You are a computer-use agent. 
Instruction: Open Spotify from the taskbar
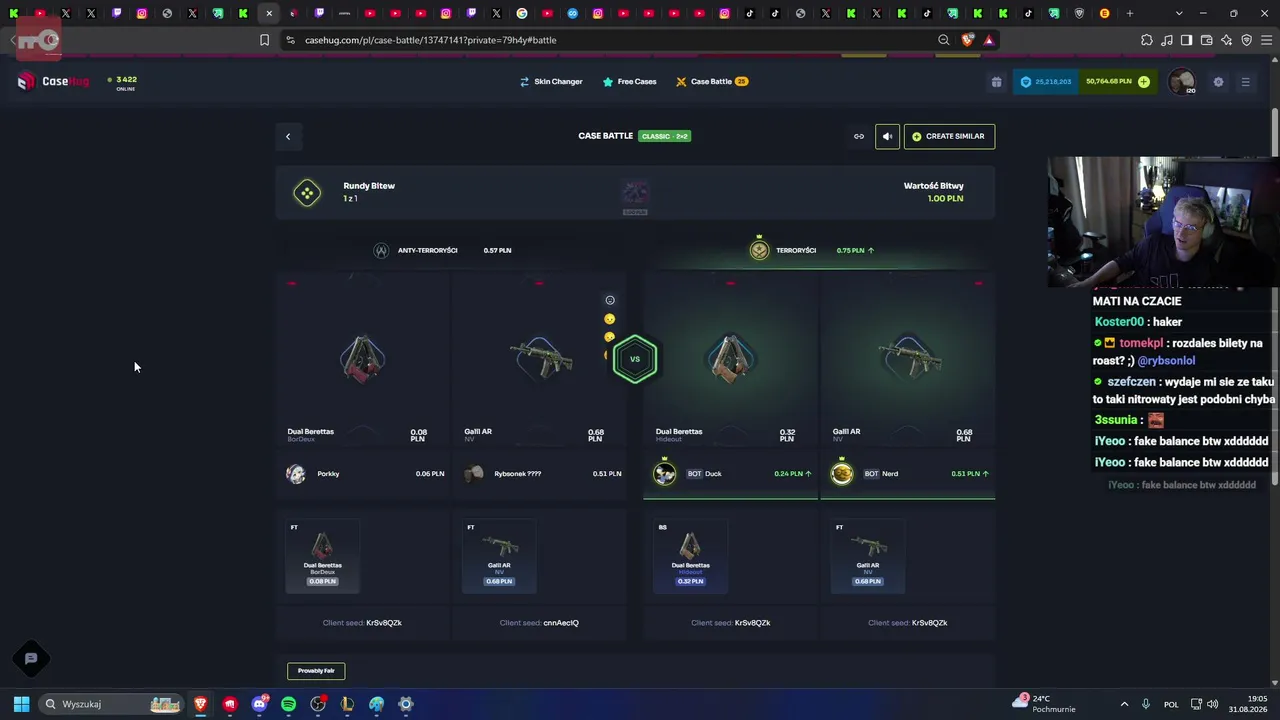[x=289, y=704]
